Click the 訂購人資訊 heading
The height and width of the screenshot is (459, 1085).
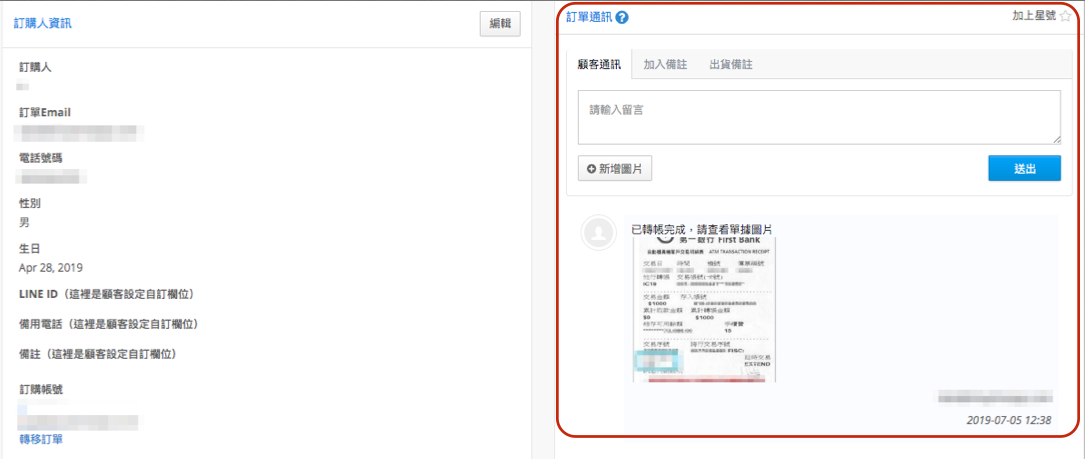coord(42,24)
